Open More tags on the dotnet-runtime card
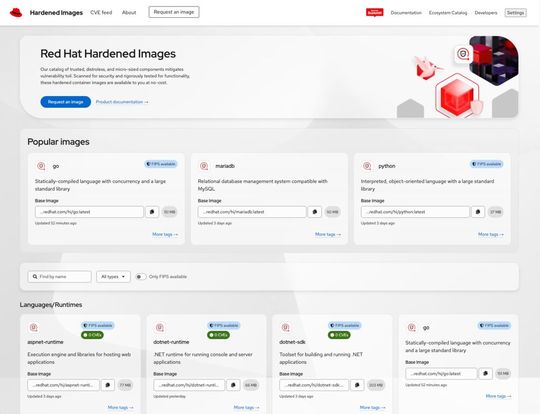Image resolution: width=540 pixels, height=414 pixels. pos(247,407)
